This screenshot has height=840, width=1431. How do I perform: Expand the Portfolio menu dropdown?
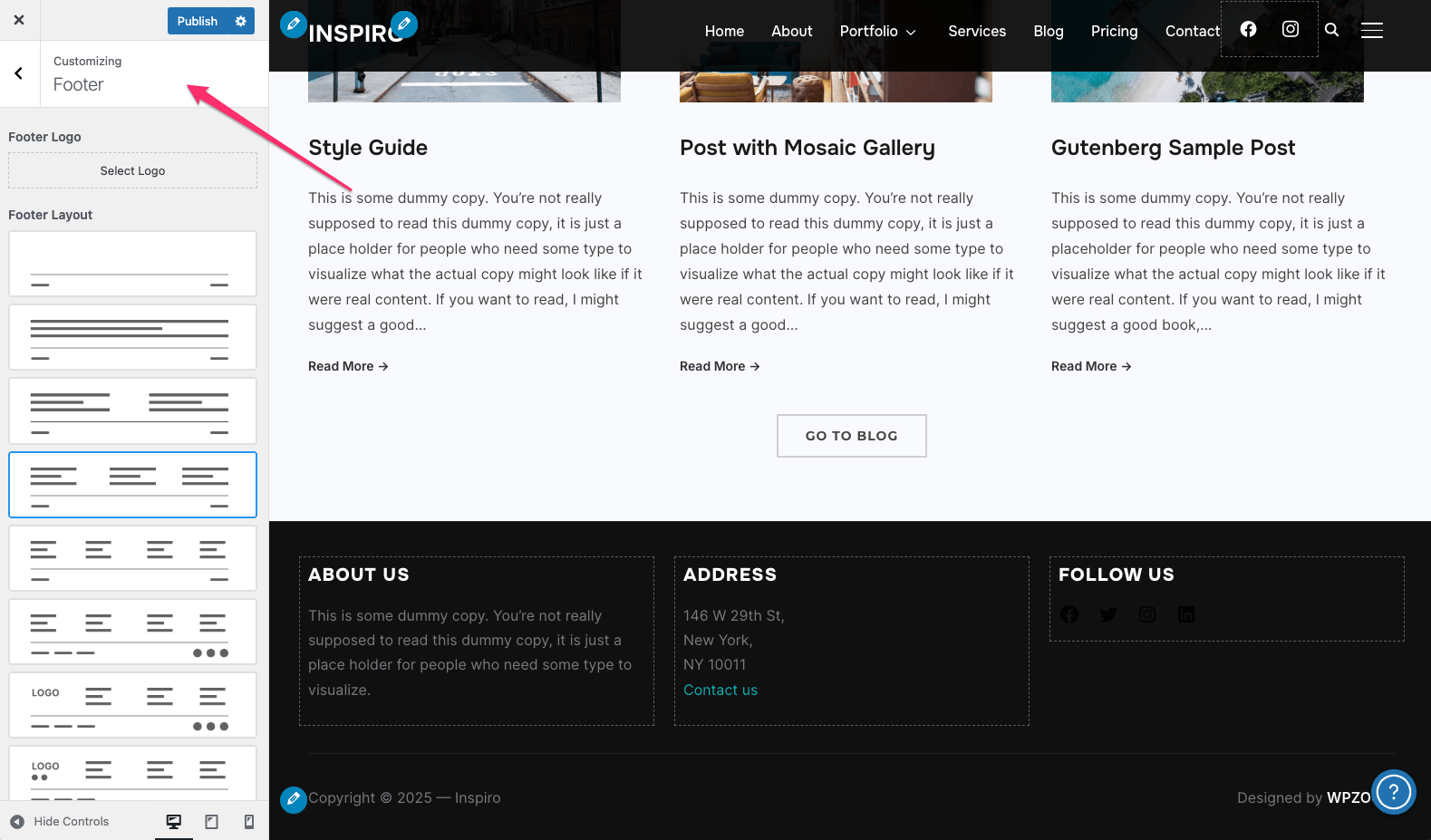tap(877, 31)
